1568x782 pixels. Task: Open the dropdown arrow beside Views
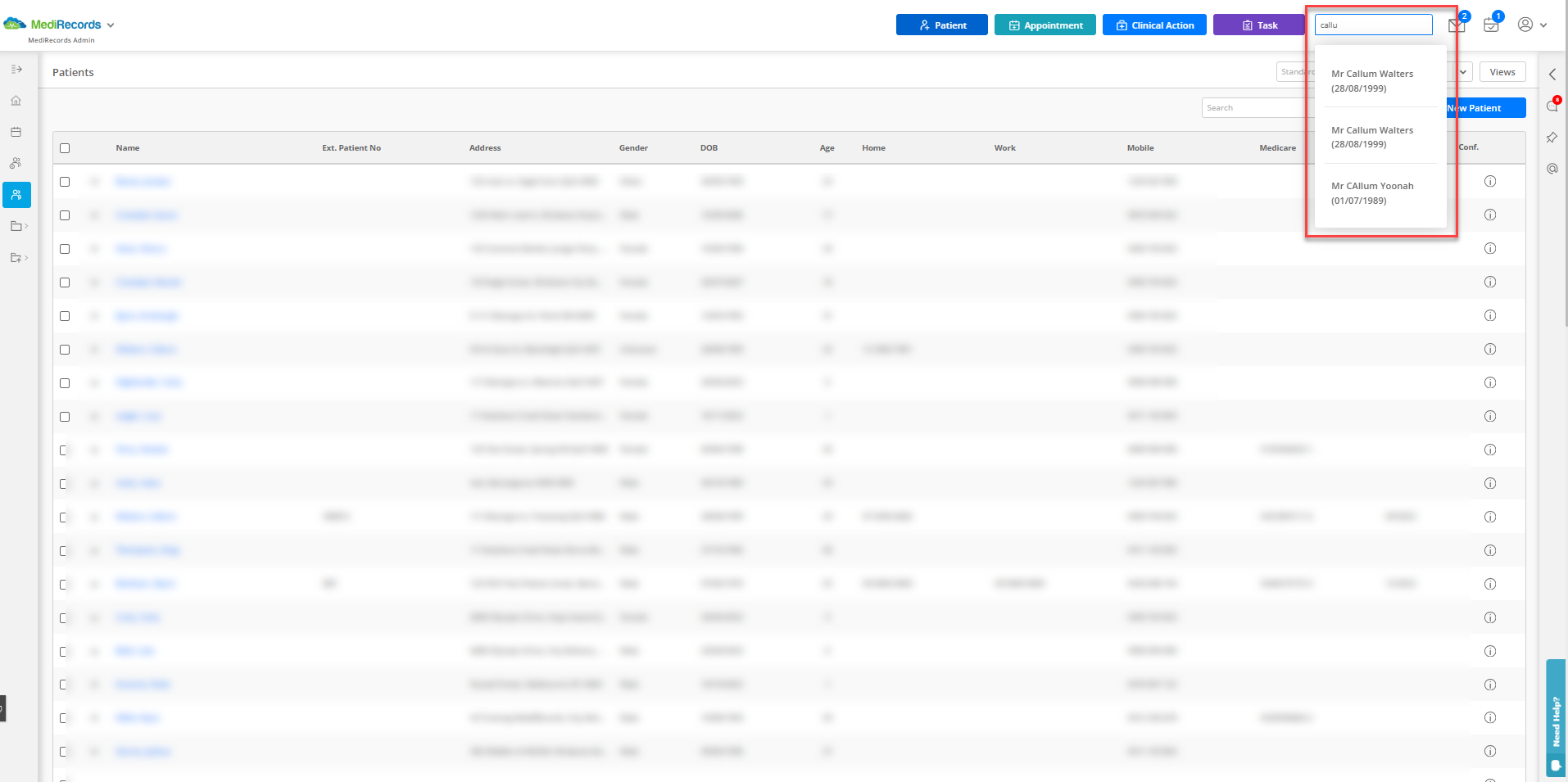pos(1463,72)
